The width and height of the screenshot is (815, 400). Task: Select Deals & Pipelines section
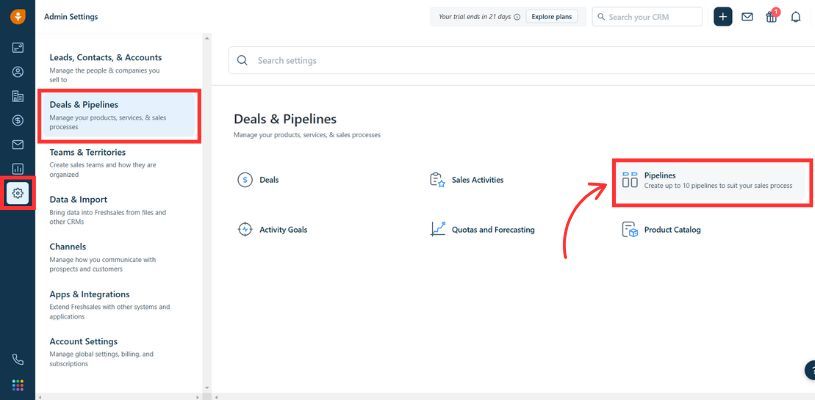[119, 116]
